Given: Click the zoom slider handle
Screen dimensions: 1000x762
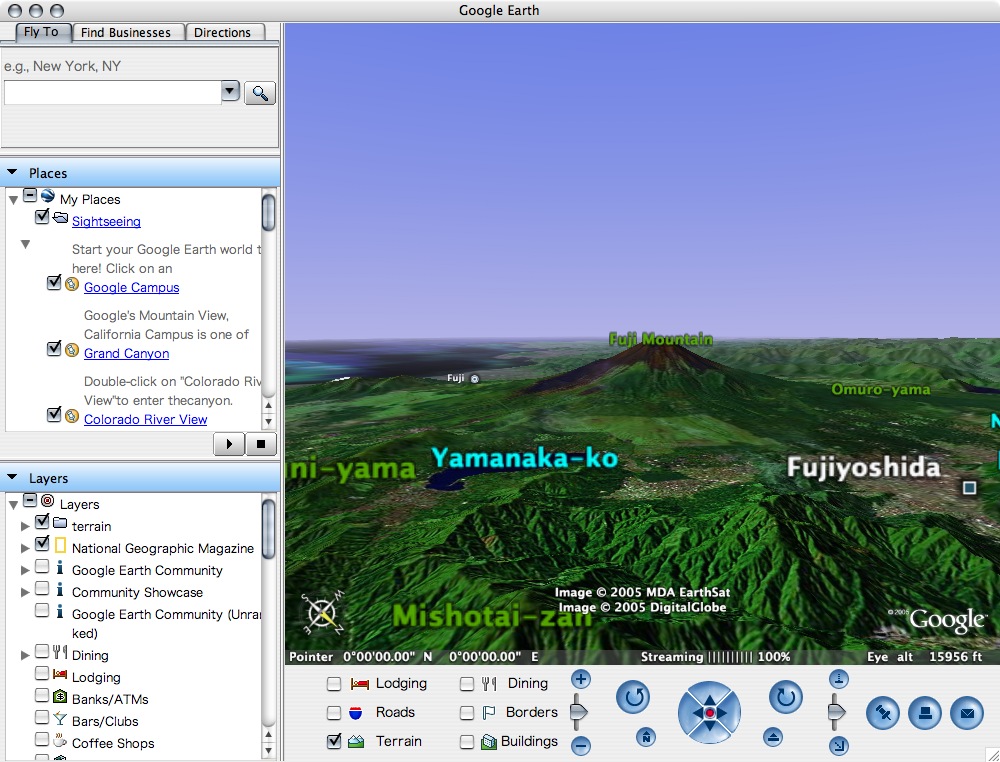Looking at the screenshot, I should click(x=578, y=712).
